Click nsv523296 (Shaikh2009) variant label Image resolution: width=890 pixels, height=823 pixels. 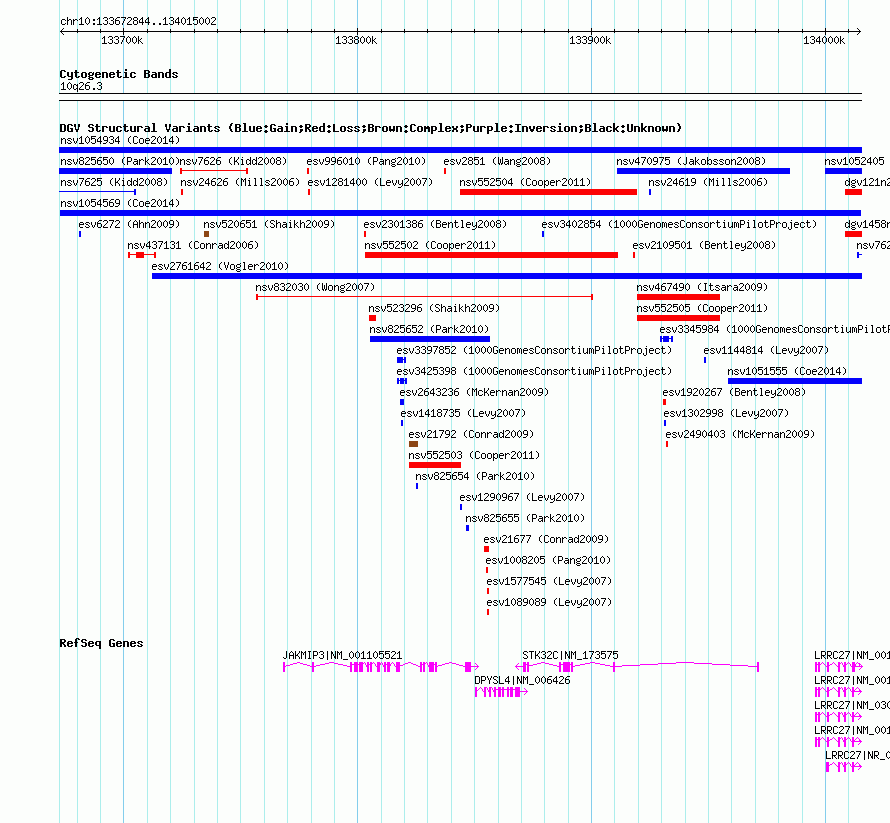[x=434, y=308]
